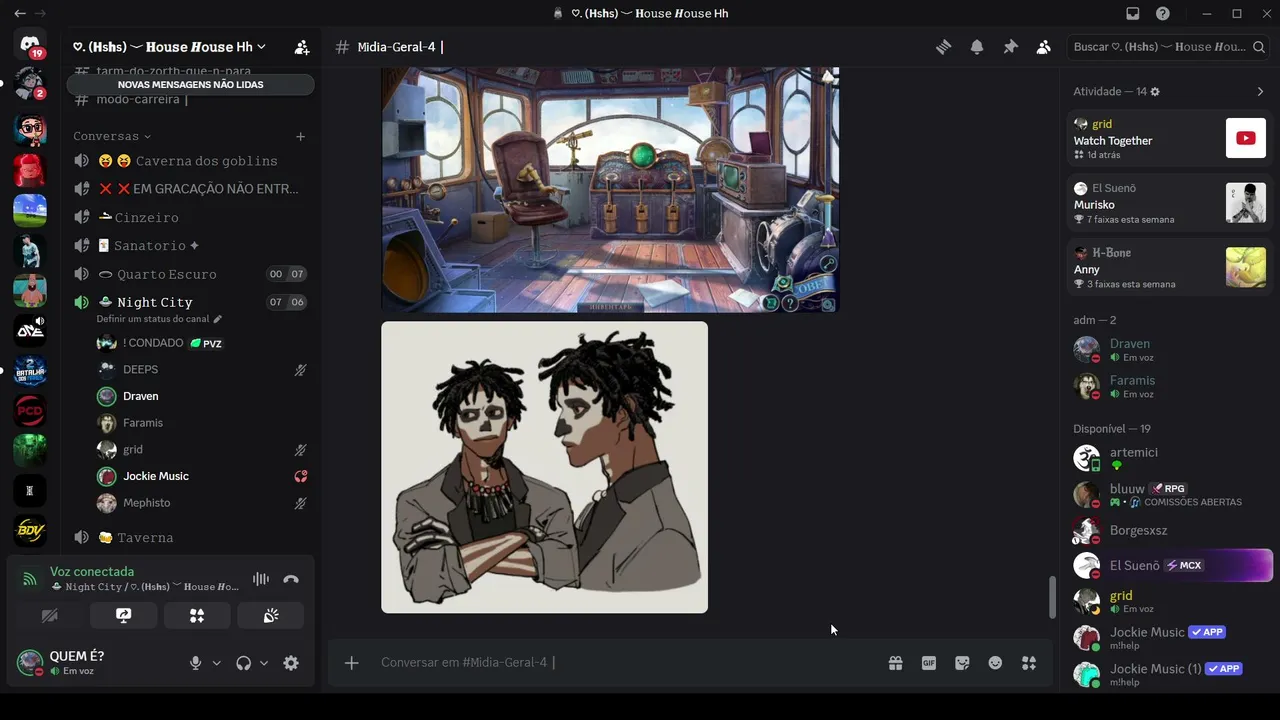The width and height of the screenshot is (1280, 720).
Task: Select the Sanatorio voice channel
Action: tap(190, 245)
